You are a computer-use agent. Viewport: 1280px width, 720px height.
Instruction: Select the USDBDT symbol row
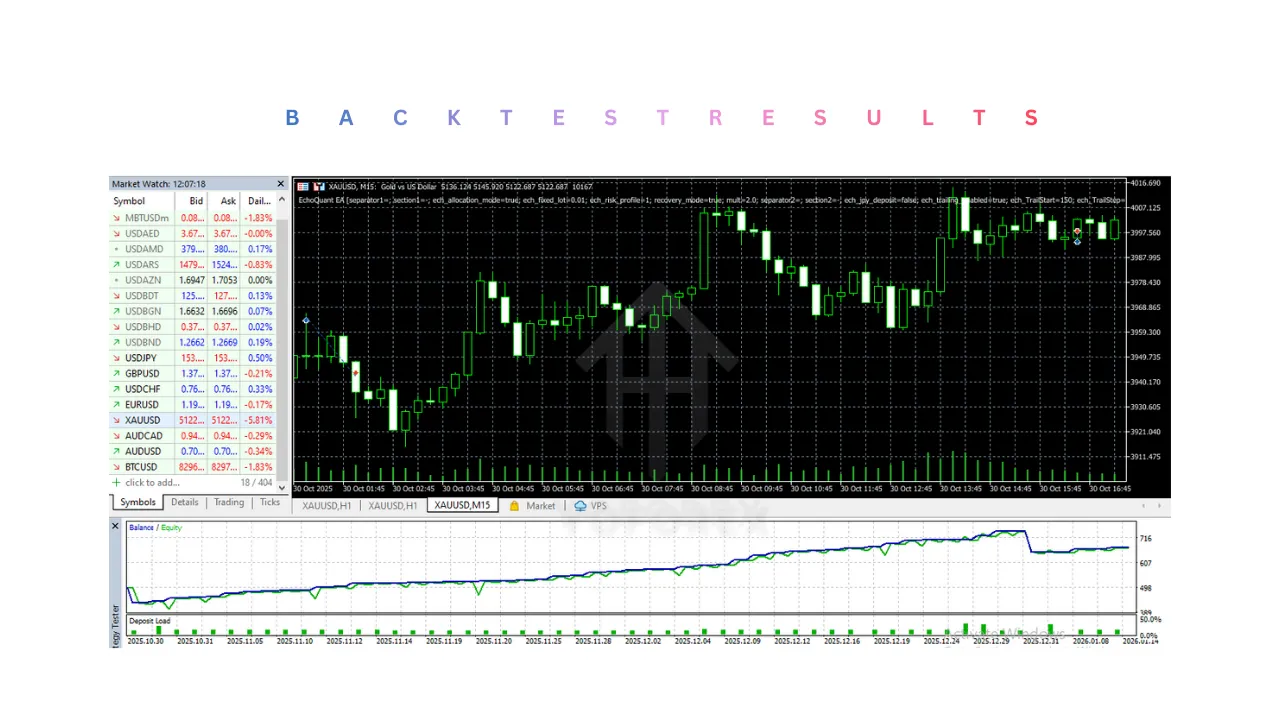(x=193, y=295)
